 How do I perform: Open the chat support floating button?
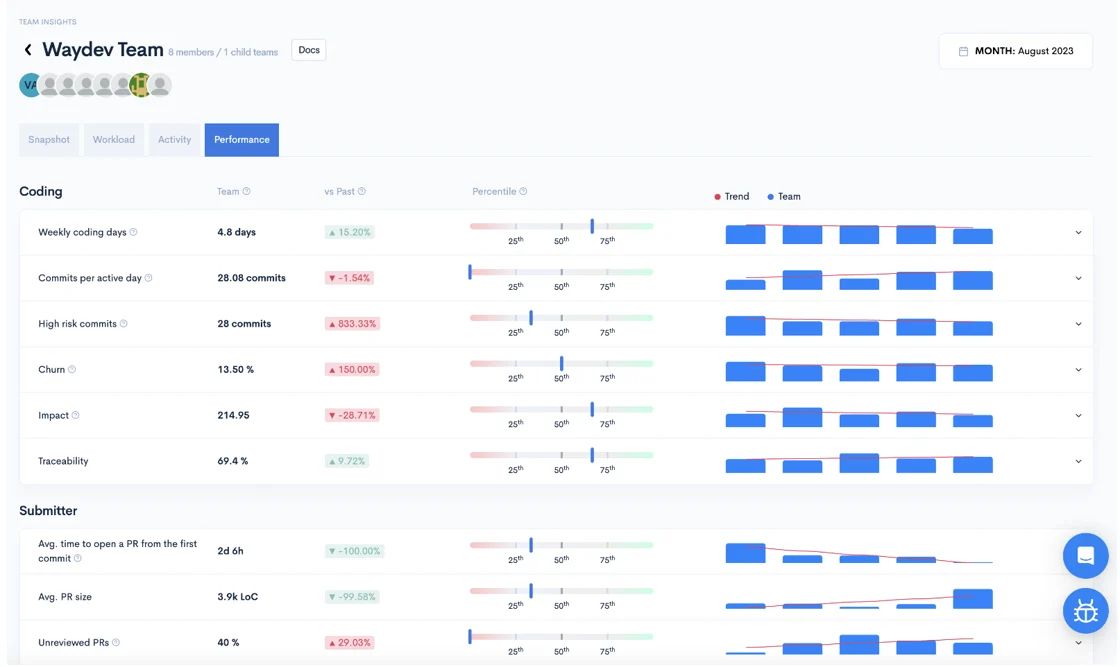click(1085, 556)
